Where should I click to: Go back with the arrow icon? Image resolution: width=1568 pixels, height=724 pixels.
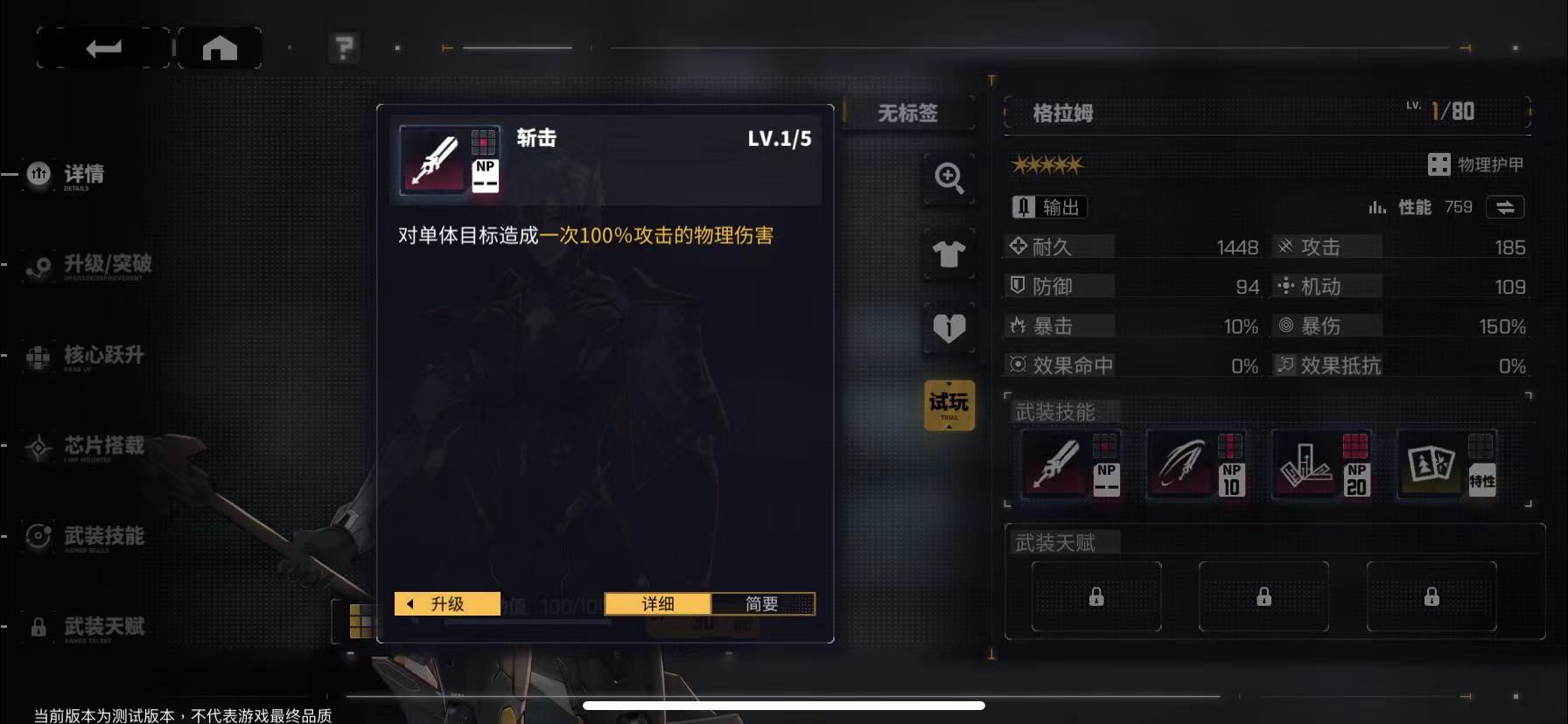(103, 48)
